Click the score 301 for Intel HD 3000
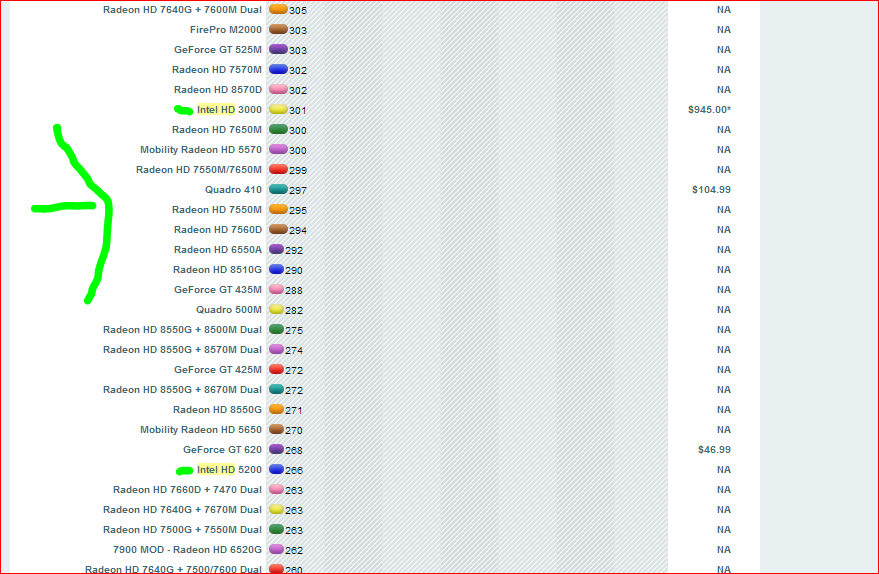This screenshot has width=879, height=574. coord(298,110)
